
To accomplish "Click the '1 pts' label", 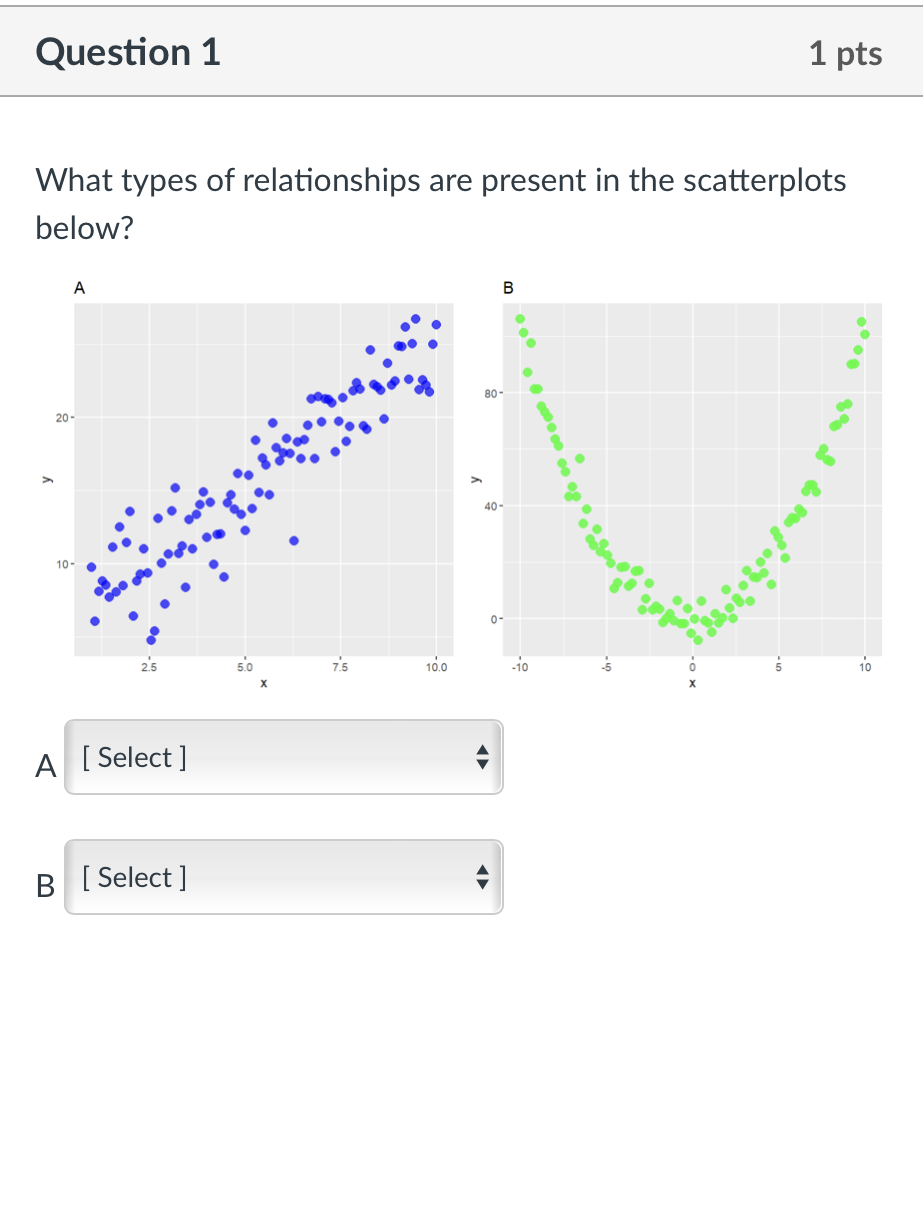I will click(845, 54).
